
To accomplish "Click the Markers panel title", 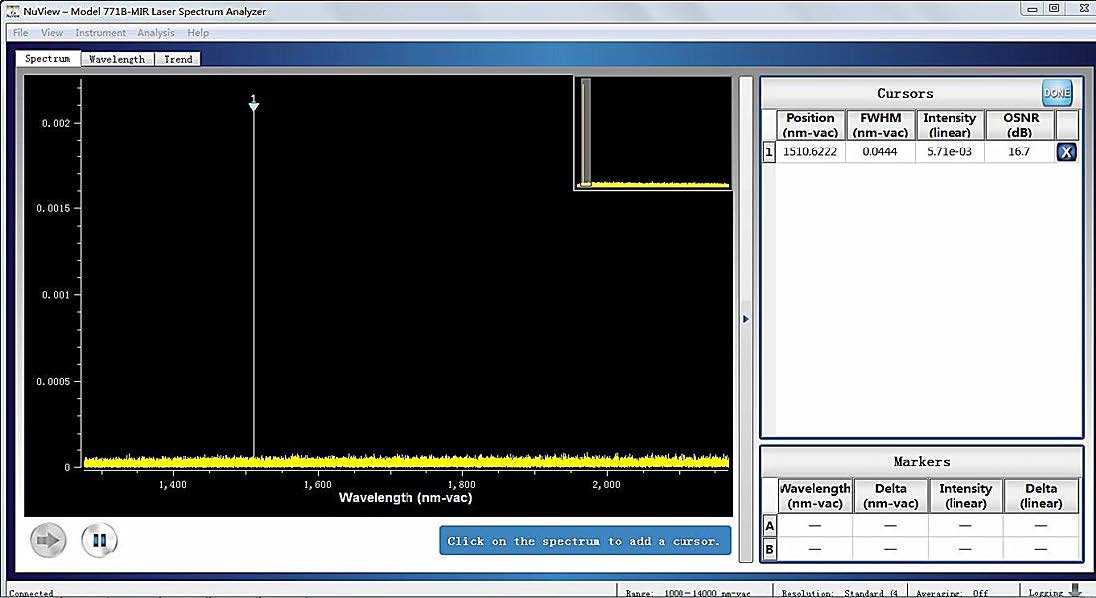I will 922,462.
